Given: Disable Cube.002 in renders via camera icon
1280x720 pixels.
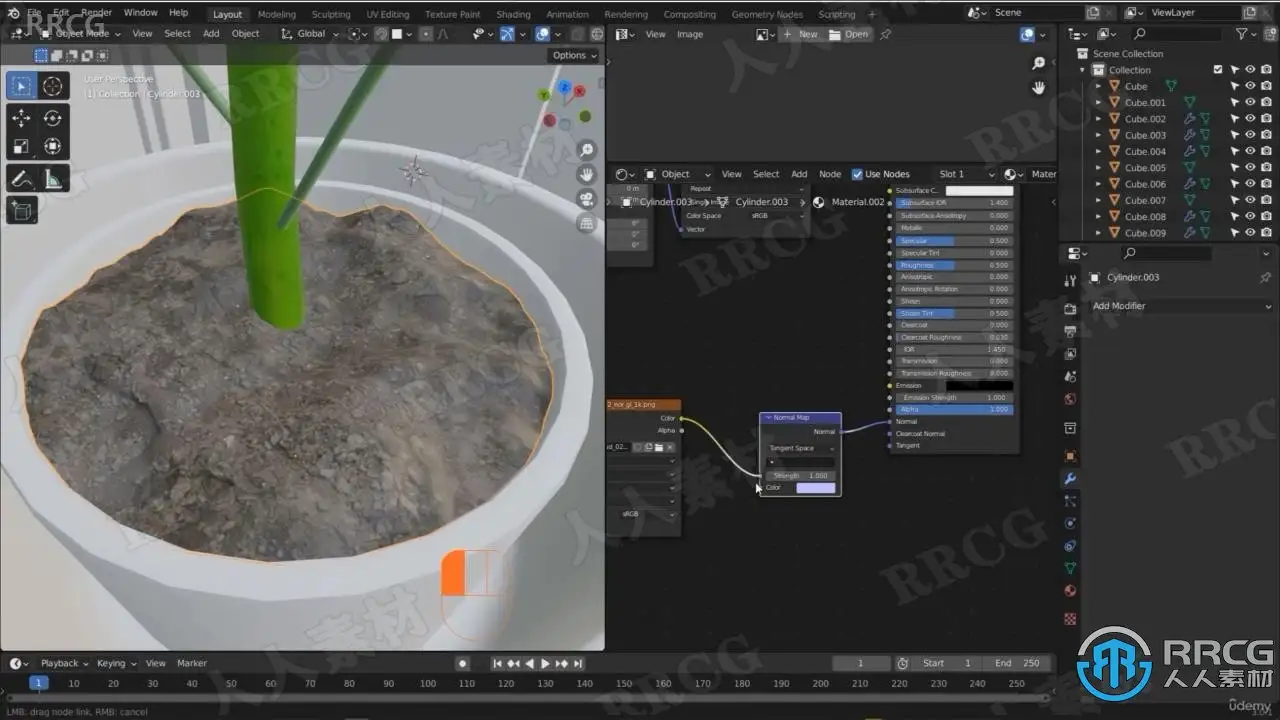Looking at the screenshot, I should 1266,118.
